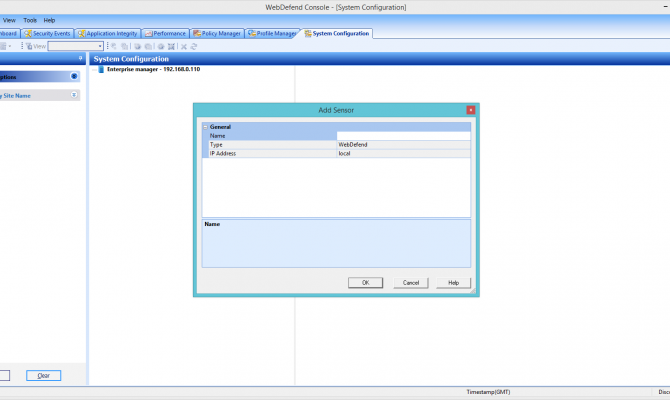
Task: Switch to the Policy Manager tab
Action: pos(217,33)
